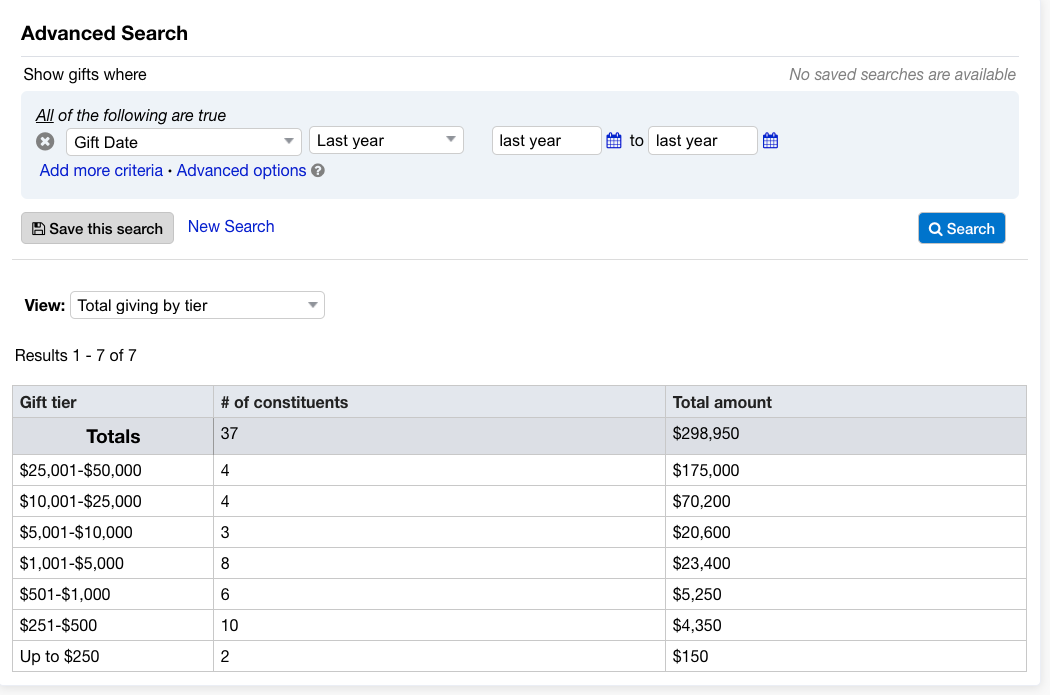Select the Up to $250 tier row
This screenshot has height=695, width=1050.
(60, 657)
